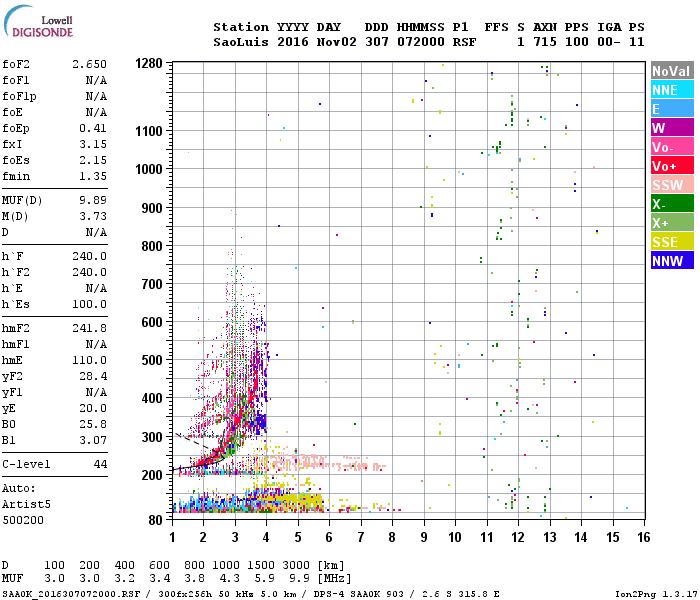Image resolution: width=700 pixels, height=600 pixels.
Task: Click the 1280 km height axis label
Action: (x=149, y=64)
